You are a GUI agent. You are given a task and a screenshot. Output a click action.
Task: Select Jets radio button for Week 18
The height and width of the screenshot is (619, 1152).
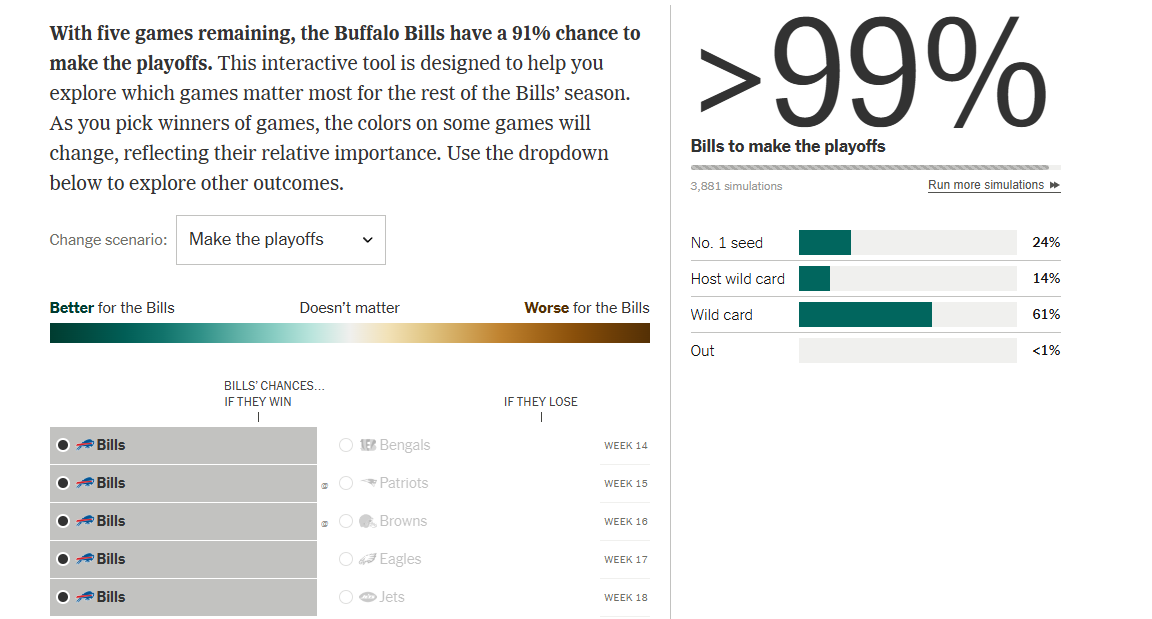coord(346,597)
